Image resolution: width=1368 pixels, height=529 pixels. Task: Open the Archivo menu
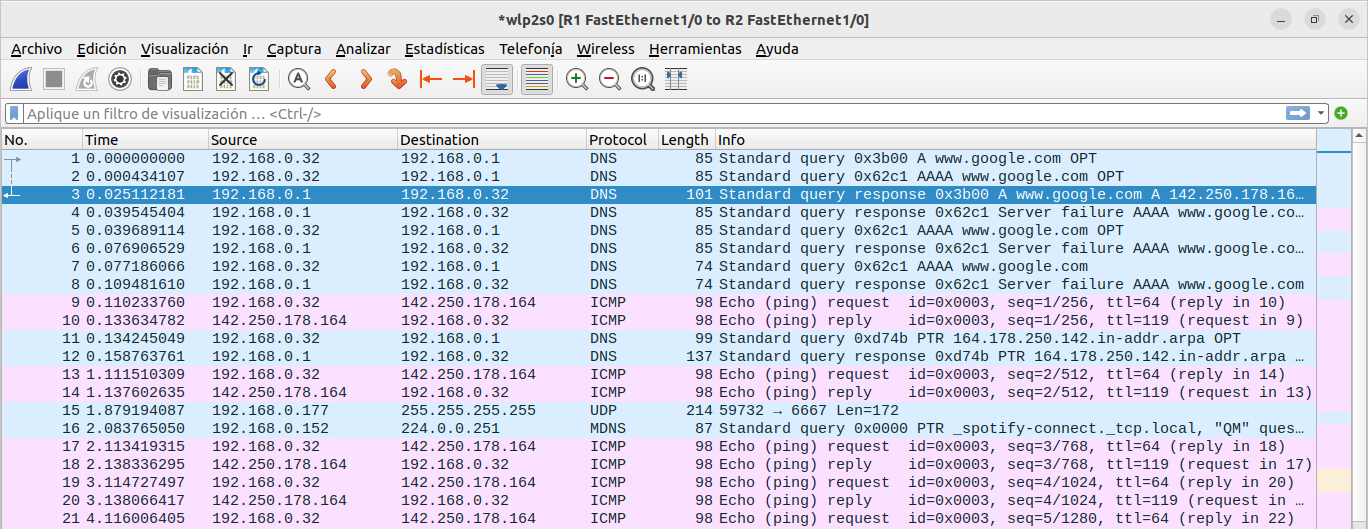pyautogui.click(x=36, y=48)
